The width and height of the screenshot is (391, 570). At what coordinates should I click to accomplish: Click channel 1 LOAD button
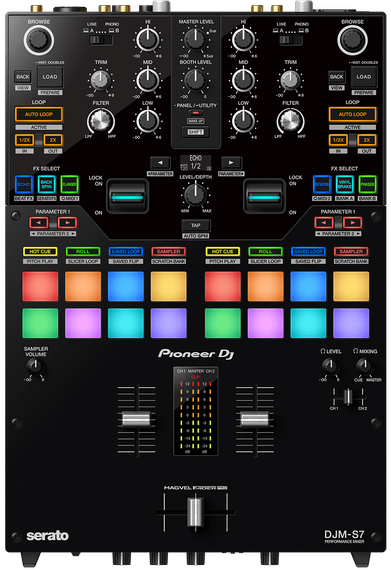tap(50, 77)
